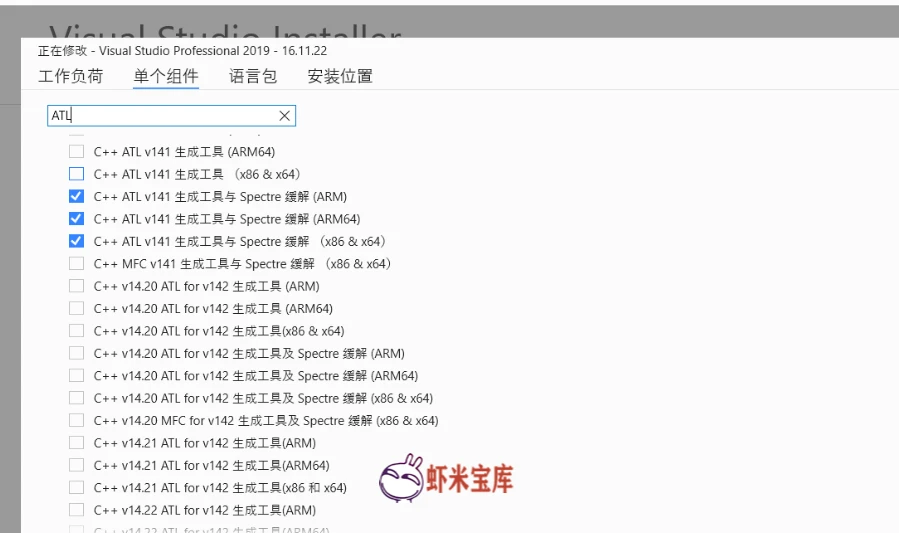Click label 'C++ v14.21 ATL for v142 生成工具(x86 和 x64)'
Image resolution: width=899 pixels, height=533 pixels.
220,488
